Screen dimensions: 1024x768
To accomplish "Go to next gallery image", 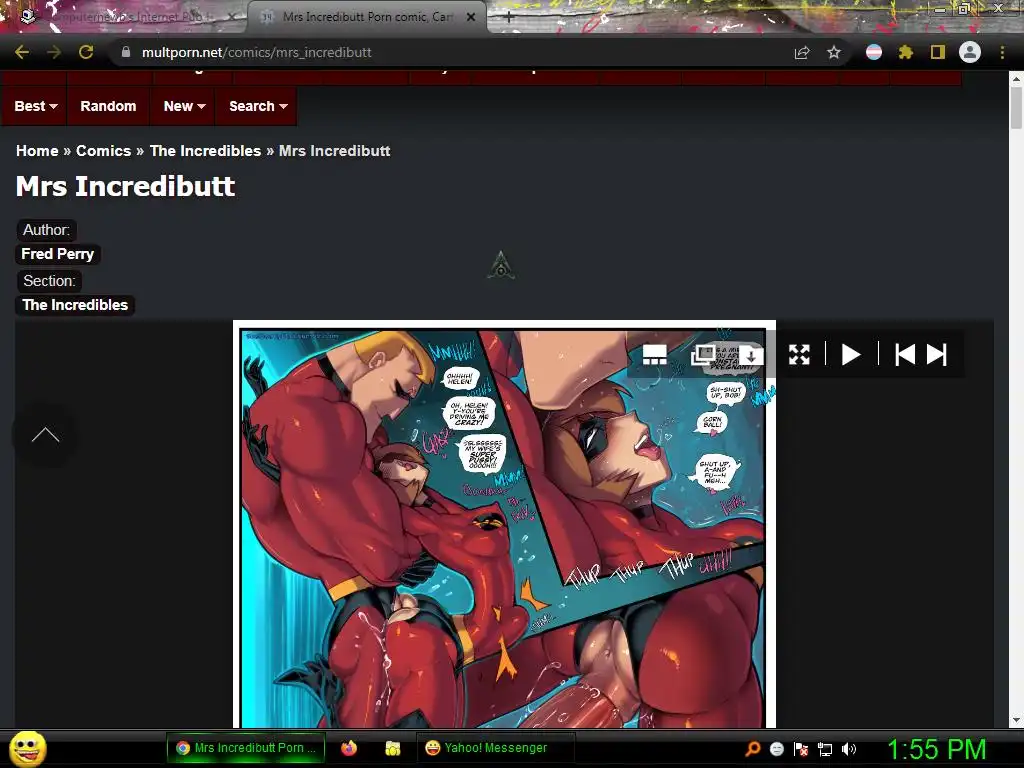I will (936, 355).
